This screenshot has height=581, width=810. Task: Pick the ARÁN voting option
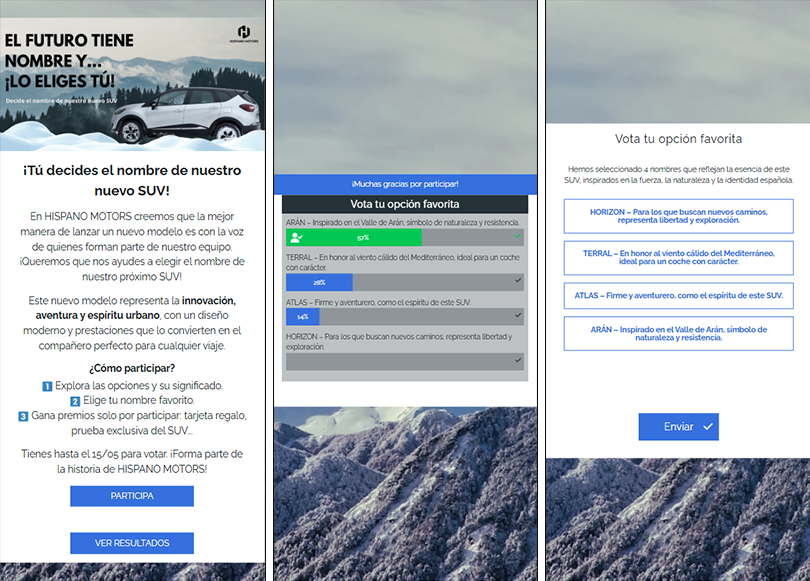(678, 334)
